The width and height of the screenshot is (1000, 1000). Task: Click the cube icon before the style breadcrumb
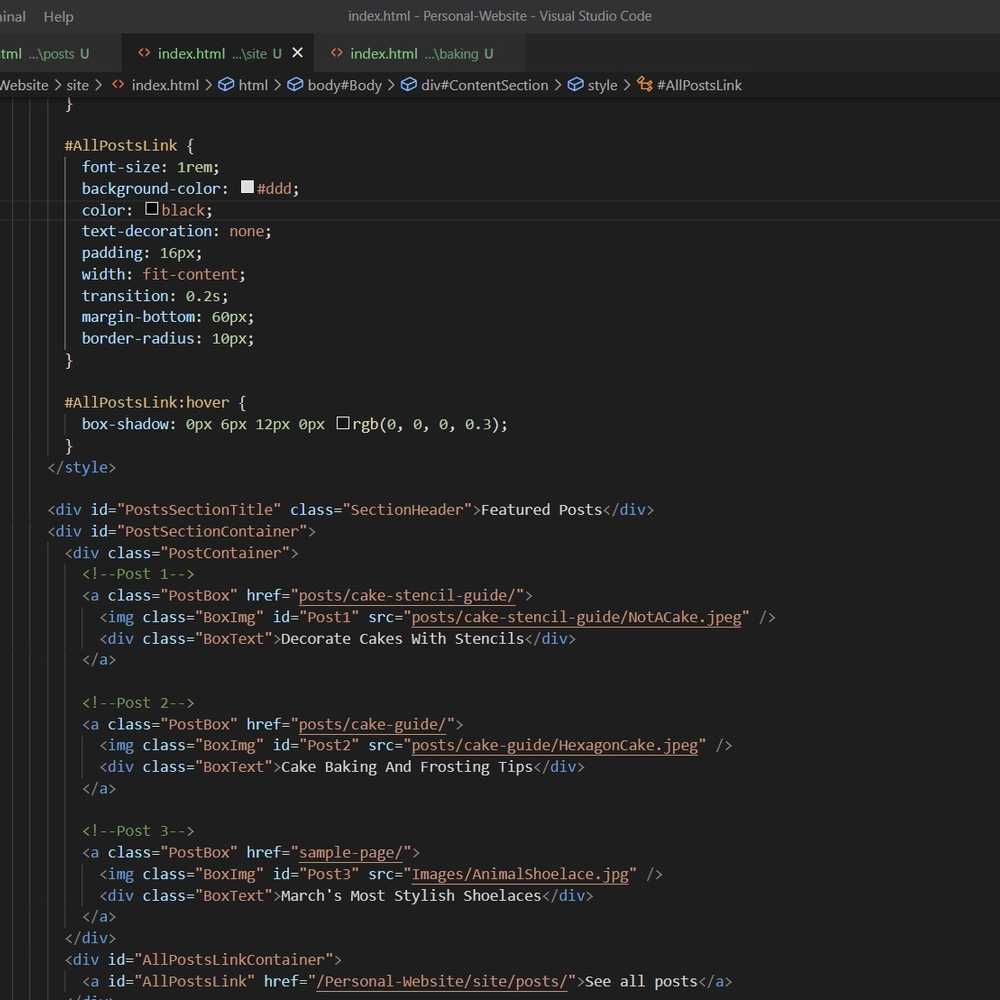(575, 85)
